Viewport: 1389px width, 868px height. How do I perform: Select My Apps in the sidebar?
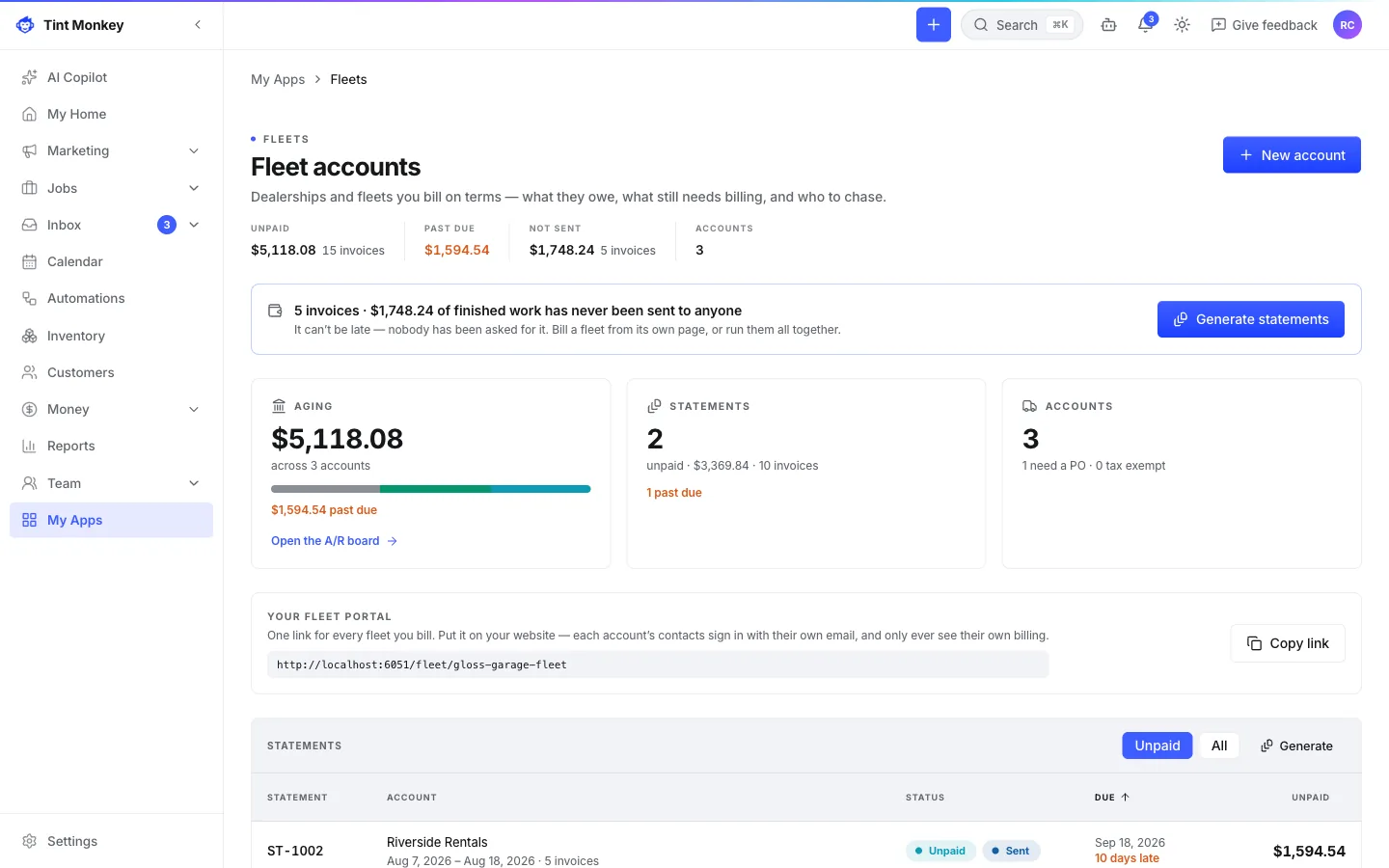(111, 520)
